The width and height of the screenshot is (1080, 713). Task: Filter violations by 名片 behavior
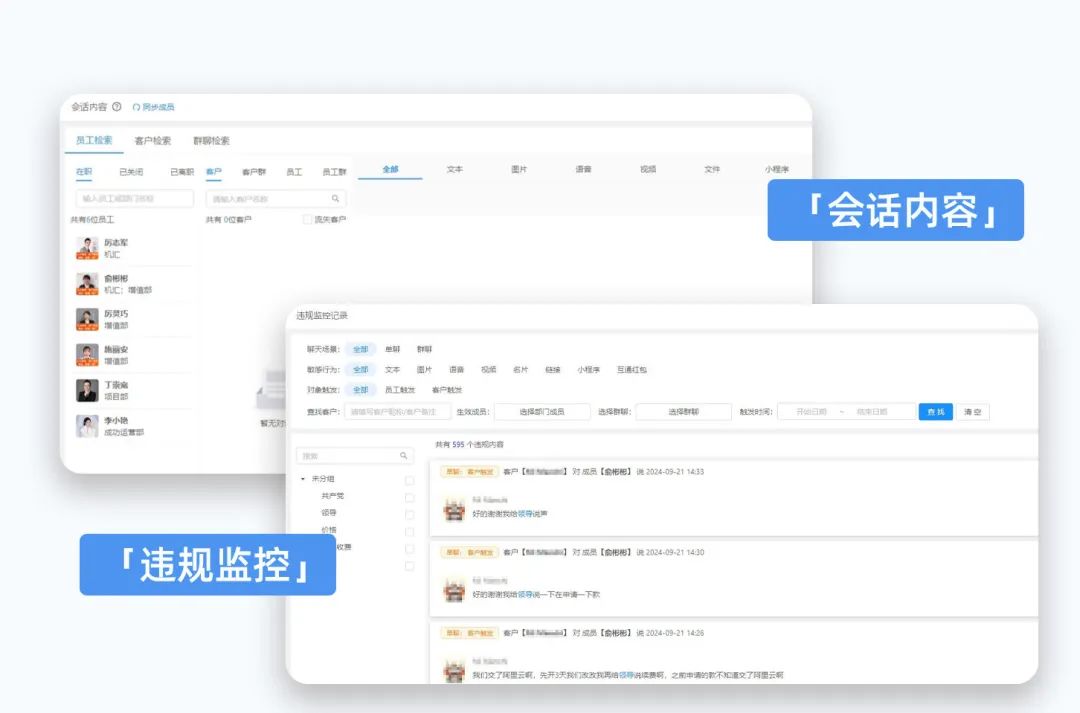click(x=520, y=370)
